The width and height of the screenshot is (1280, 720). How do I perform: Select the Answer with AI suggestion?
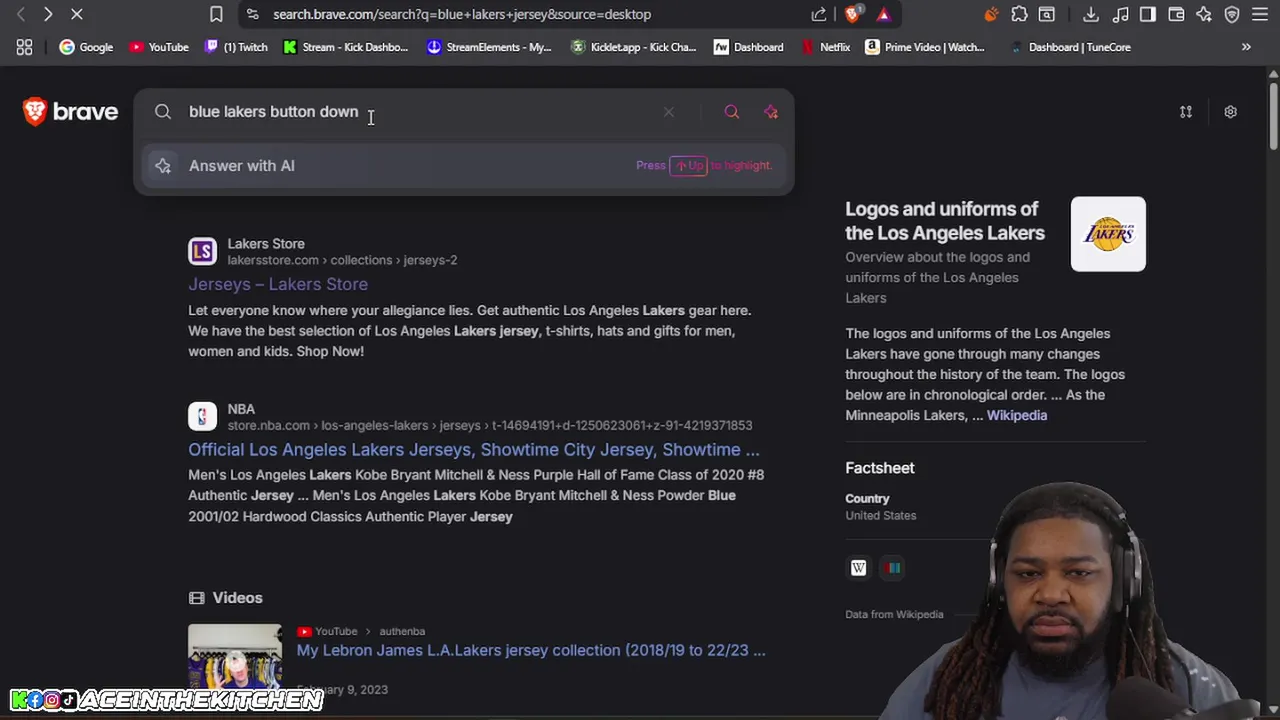click(464, 166)
